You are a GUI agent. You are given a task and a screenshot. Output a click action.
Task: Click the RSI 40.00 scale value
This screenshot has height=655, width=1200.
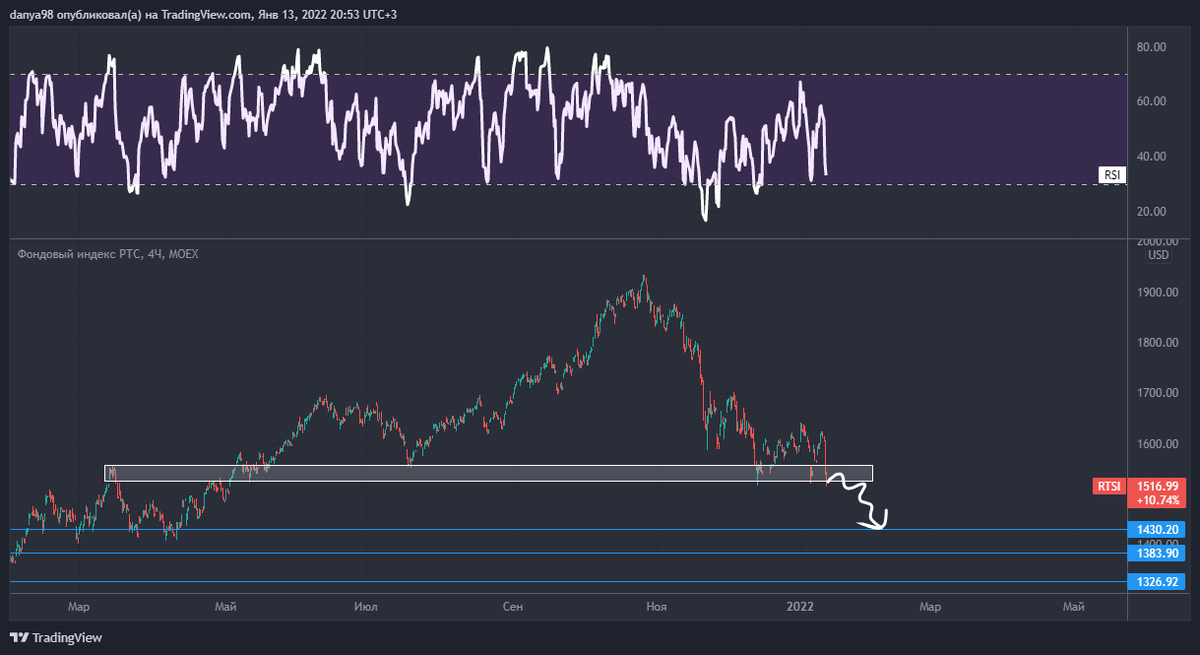1152,157
